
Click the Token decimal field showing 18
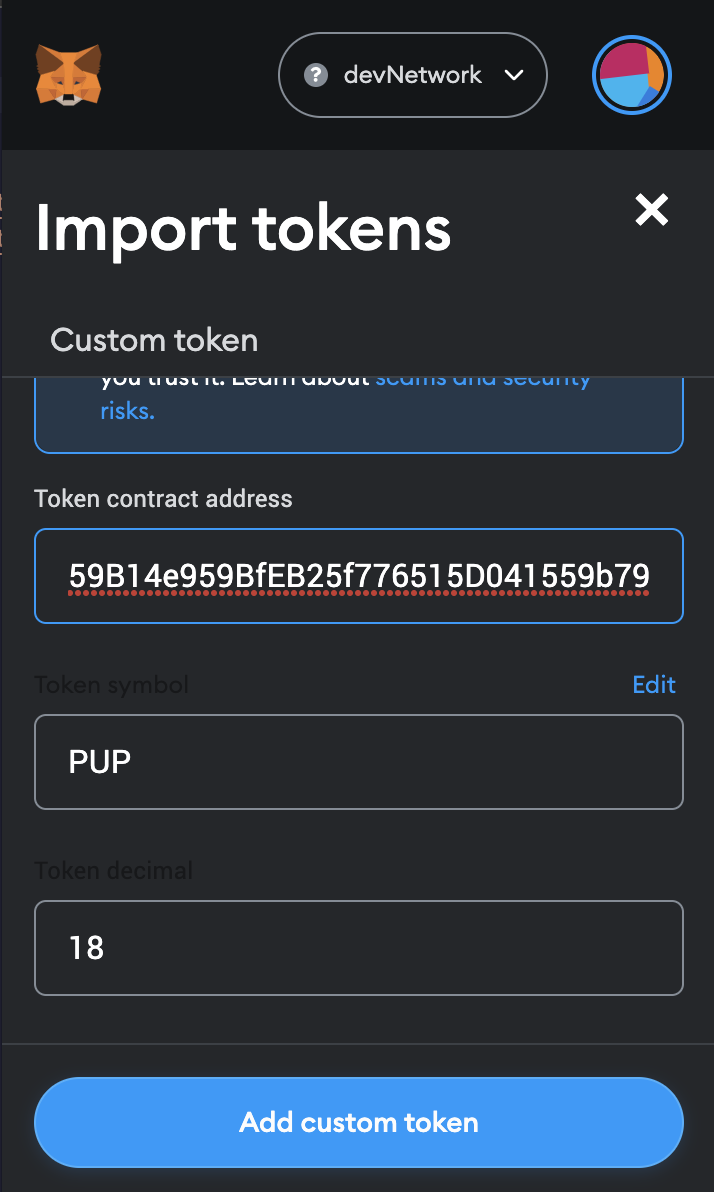tap(358, 948)
